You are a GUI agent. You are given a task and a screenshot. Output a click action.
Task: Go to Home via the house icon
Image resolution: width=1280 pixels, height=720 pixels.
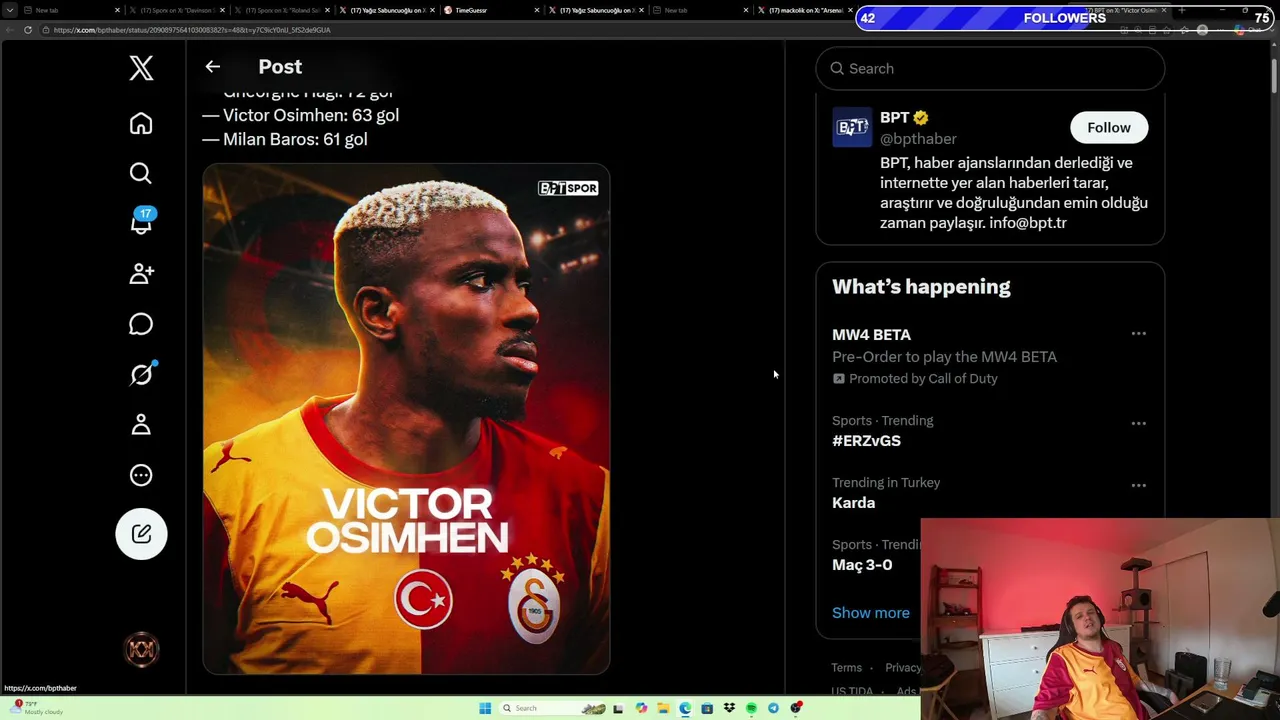tap(141, 123)
